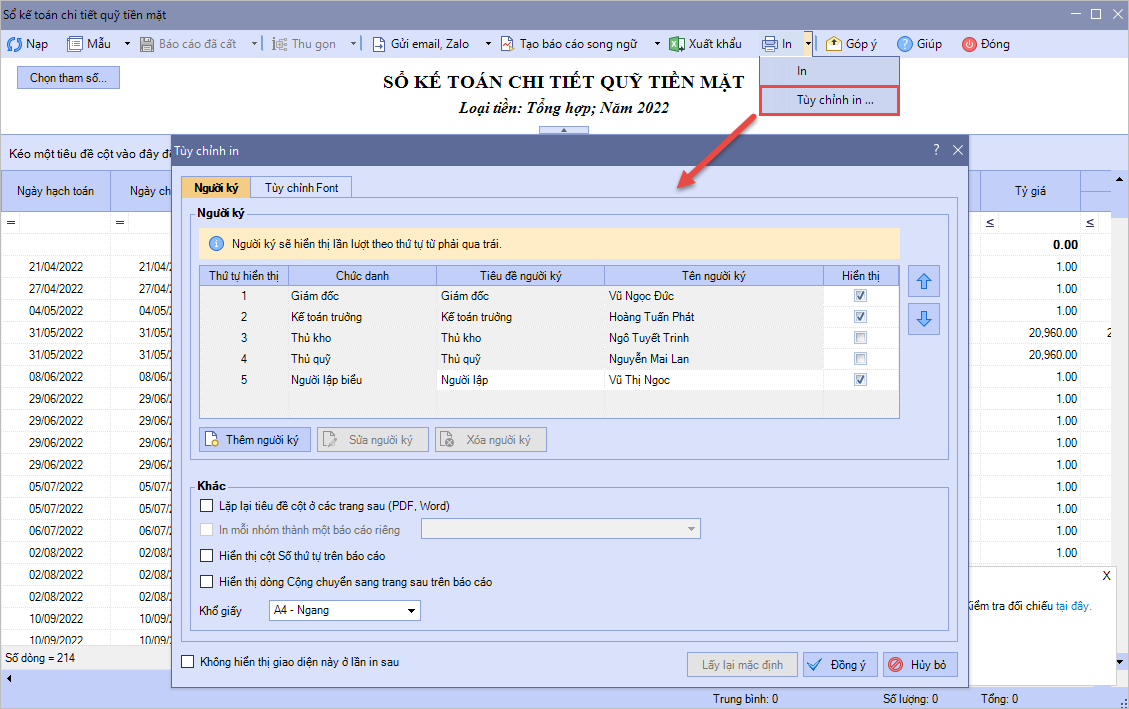Move signer up with up arrow
1129x709 pixels.
923,282
